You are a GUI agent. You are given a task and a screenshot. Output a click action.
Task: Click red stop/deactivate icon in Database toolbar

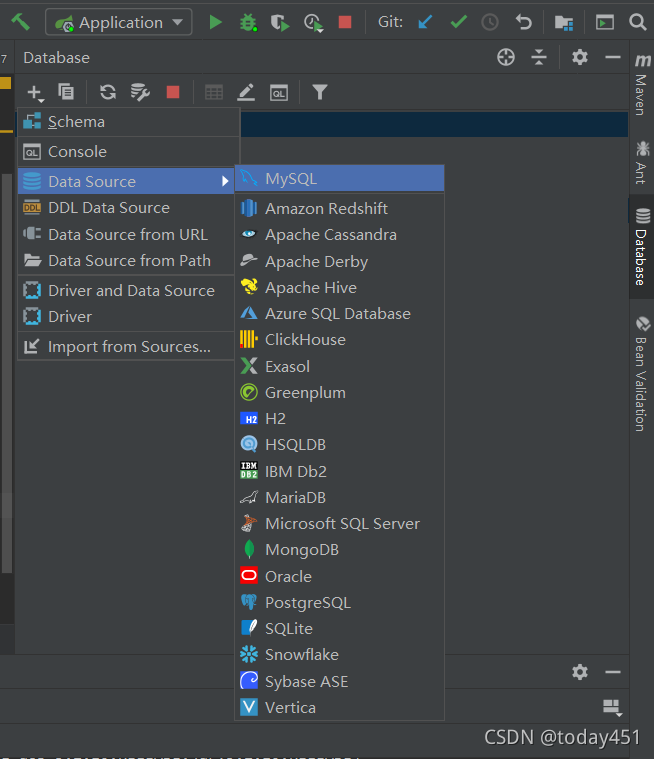(x=173, y=92)
